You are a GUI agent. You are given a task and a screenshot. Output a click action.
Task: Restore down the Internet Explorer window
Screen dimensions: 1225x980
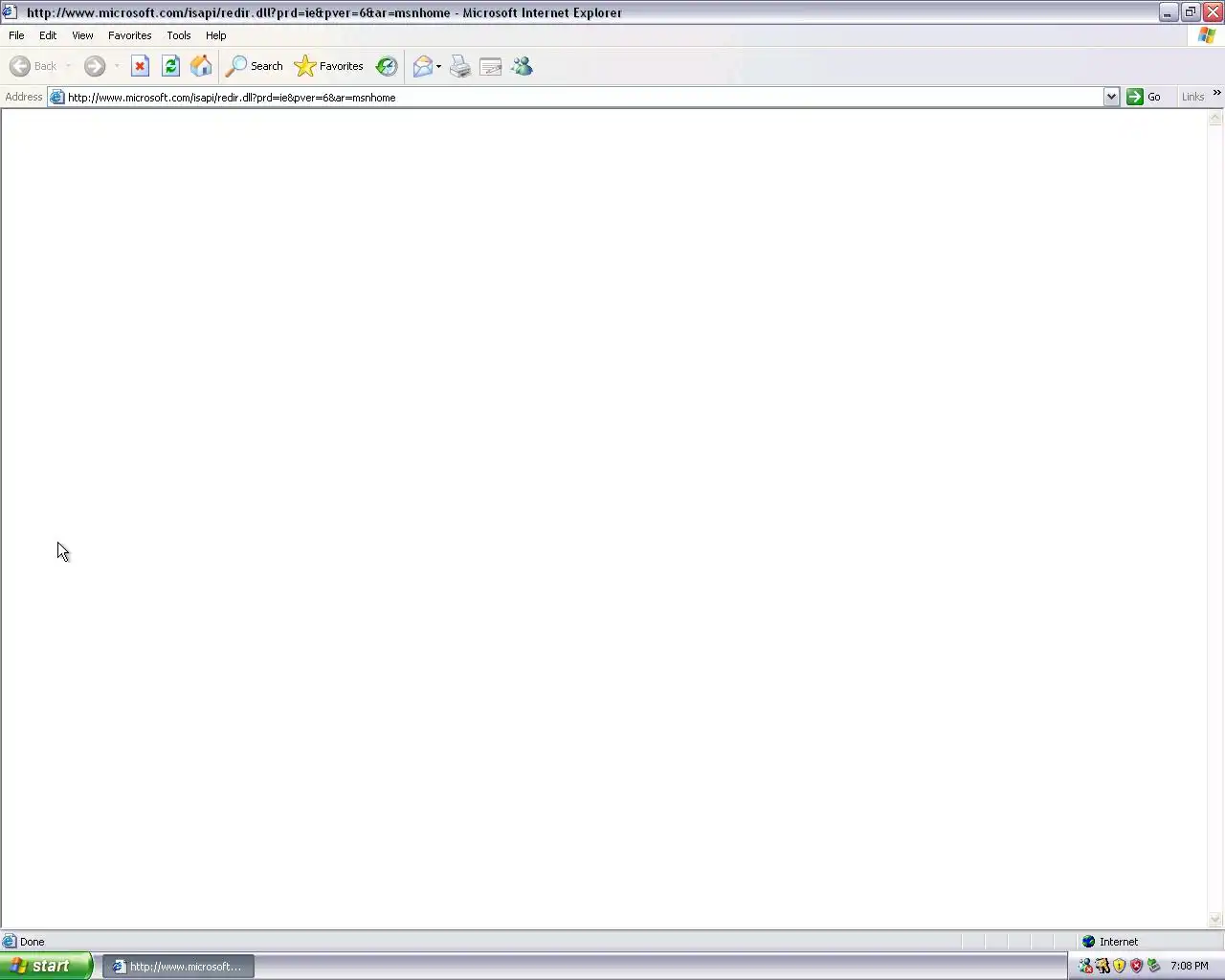(1191, 12)
